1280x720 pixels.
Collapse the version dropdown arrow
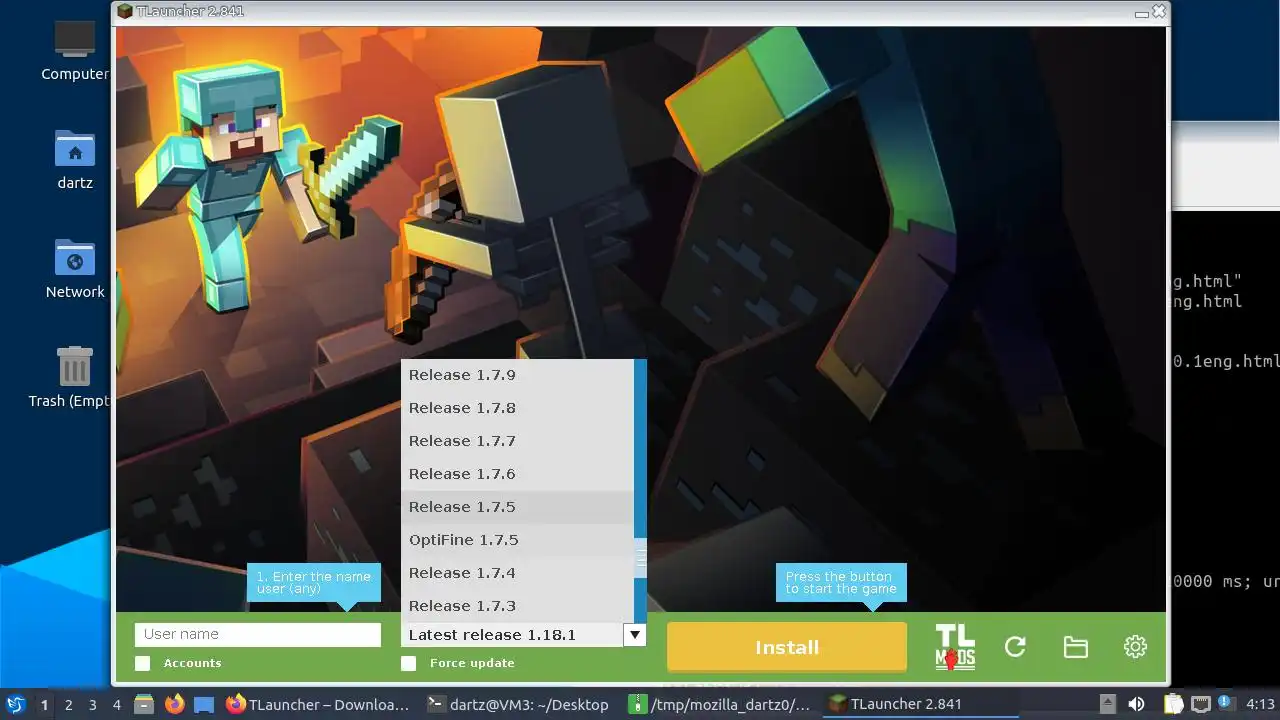click(634, 634)
